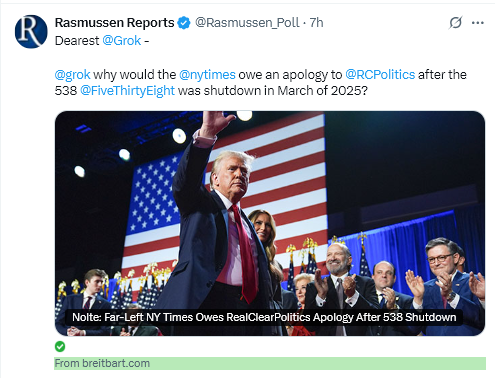Click the green checkmark icon

pos(60,347)
